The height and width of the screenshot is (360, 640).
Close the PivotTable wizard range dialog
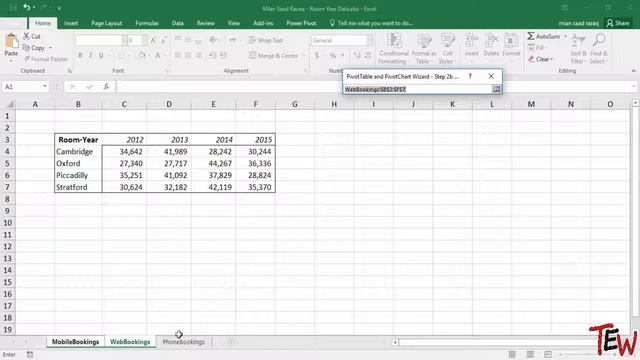[x=491, y=76]
